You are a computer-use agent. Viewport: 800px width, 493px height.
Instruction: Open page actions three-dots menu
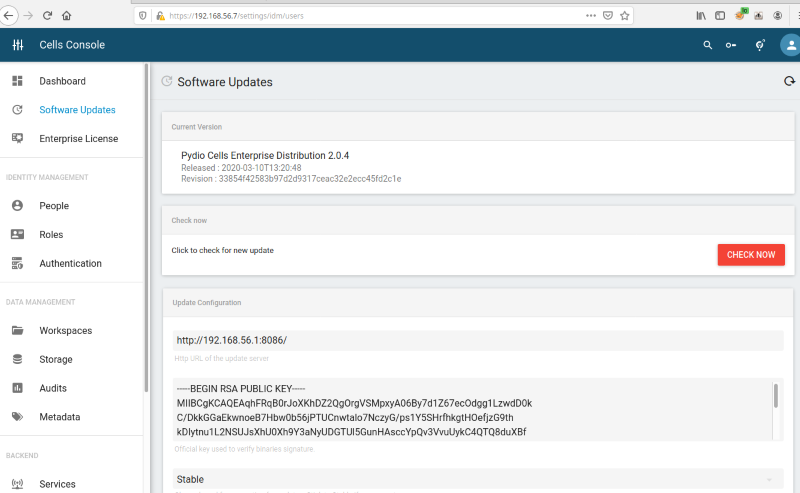(x=591, y=15)
